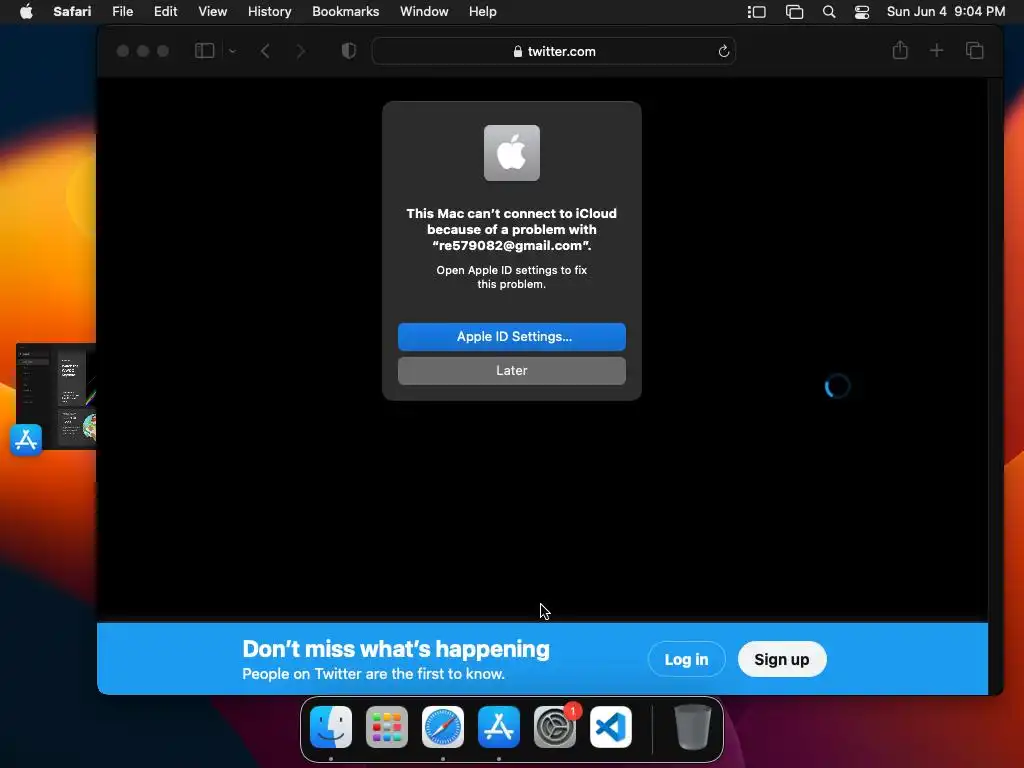This screenshot has width=1024, height=768.
Task: Open Finder from the Dock
Action: (x=331, y=727)
